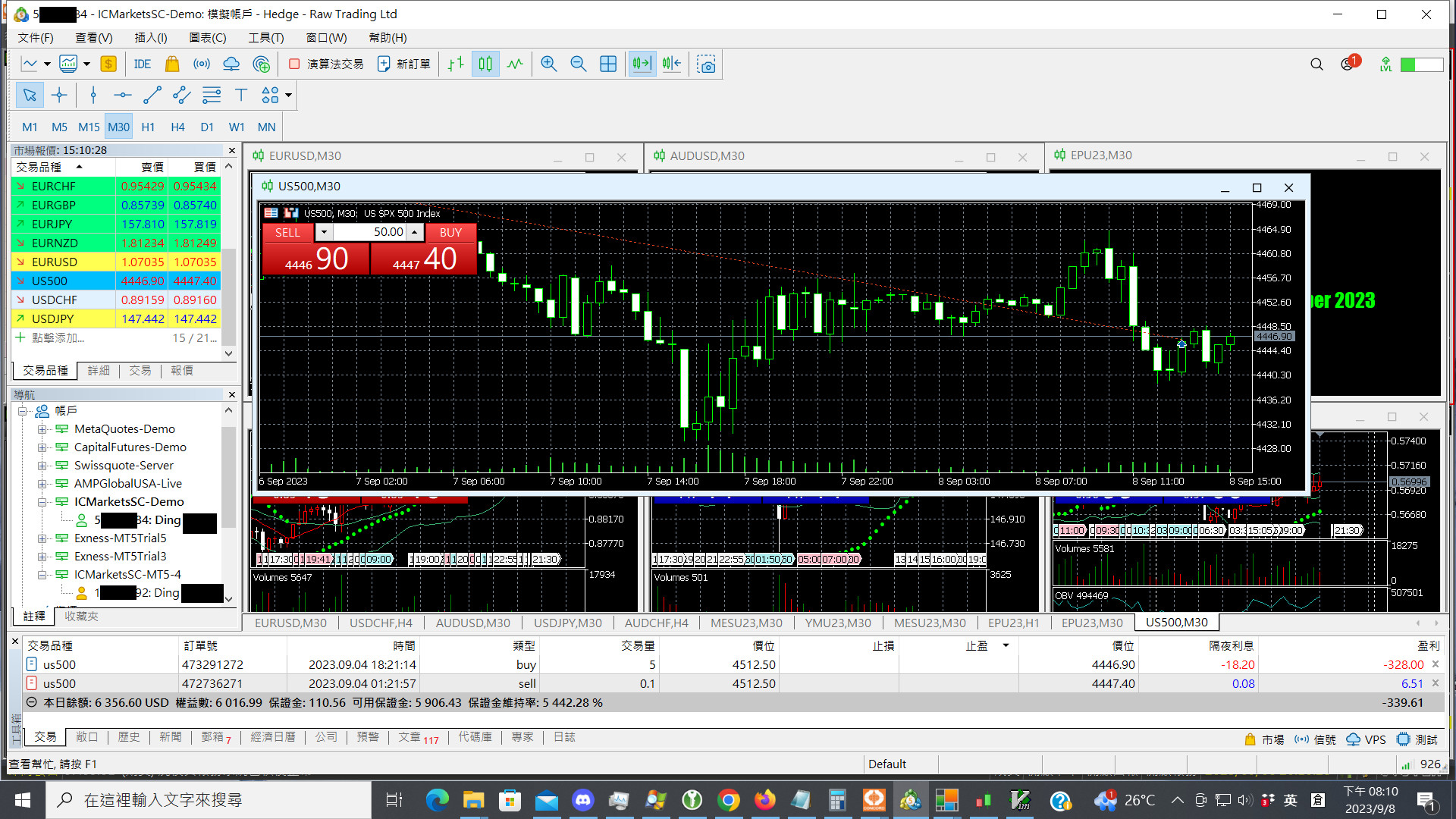Open the 查看(V) menu
The width and height of the screenshot is (1456, 819).
coord(93,37)
